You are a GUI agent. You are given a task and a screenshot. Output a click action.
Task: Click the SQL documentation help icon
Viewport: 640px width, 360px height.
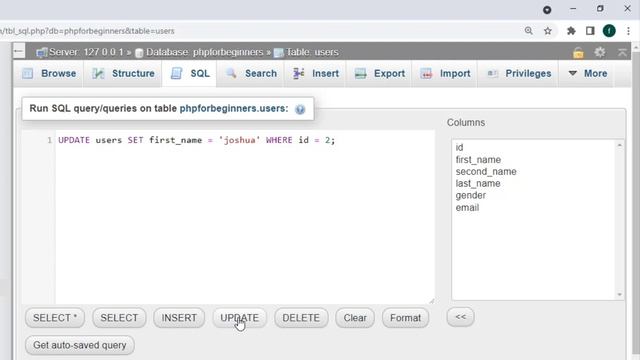[300, 109]
